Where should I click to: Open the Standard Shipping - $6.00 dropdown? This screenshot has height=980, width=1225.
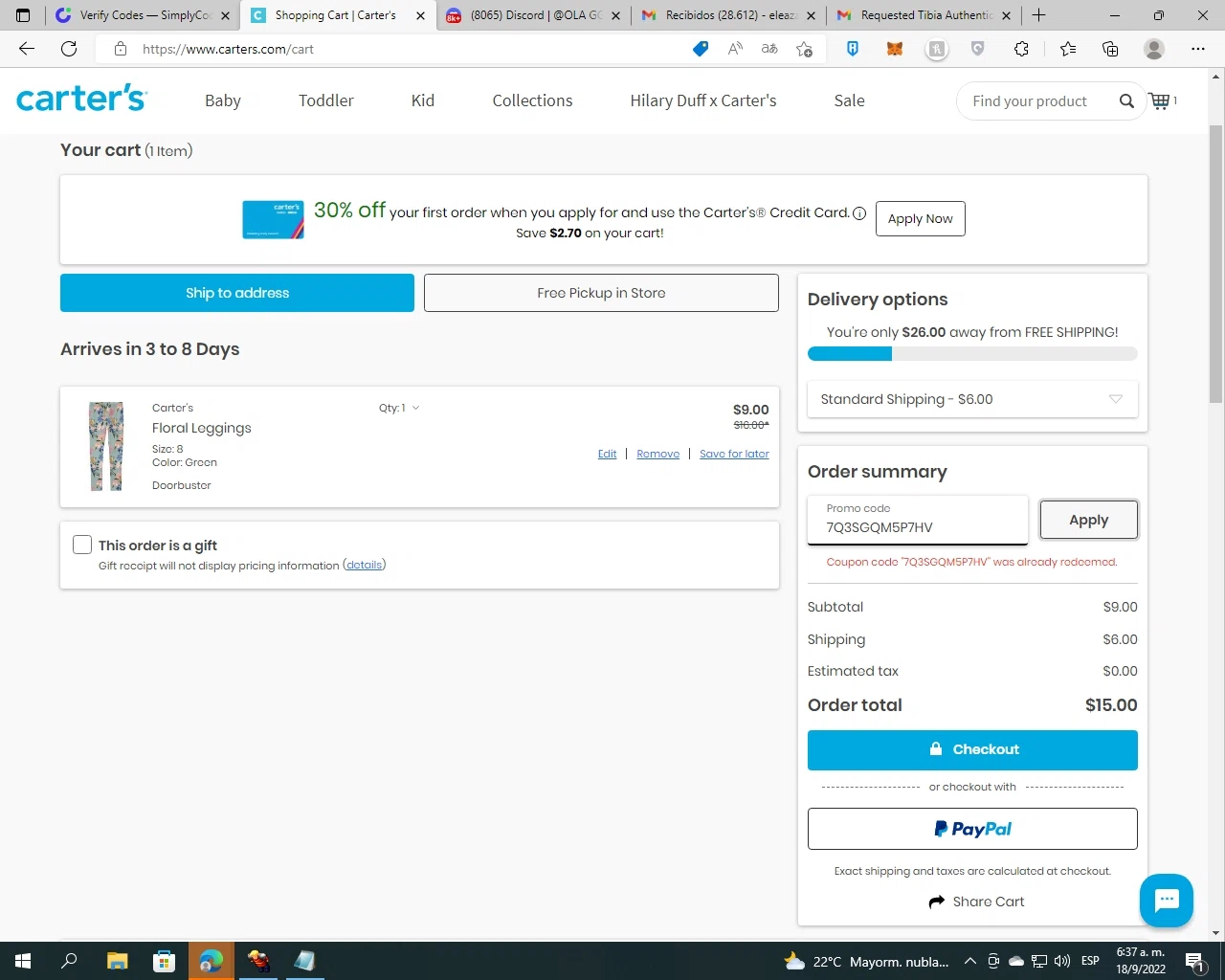pos(972,399)
